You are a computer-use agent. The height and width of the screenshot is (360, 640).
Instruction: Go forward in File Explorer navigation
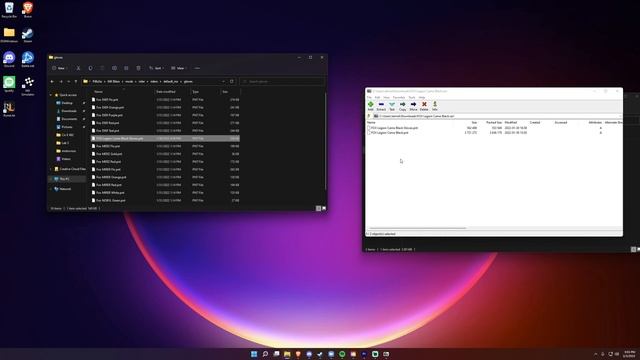tap(61, 82)
